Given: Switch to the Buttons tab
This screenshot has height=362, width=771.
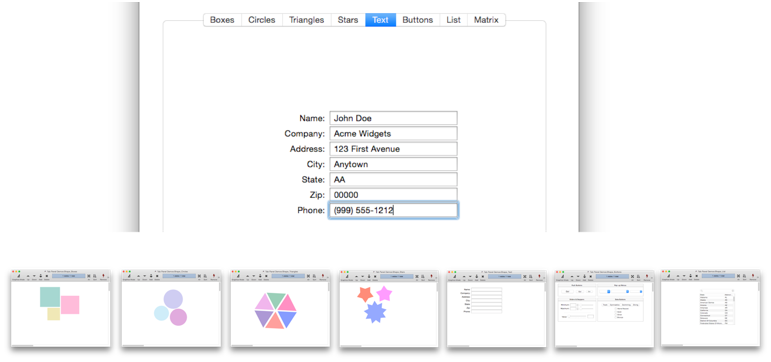Looking at the screenshot, I should pos(417,20).
